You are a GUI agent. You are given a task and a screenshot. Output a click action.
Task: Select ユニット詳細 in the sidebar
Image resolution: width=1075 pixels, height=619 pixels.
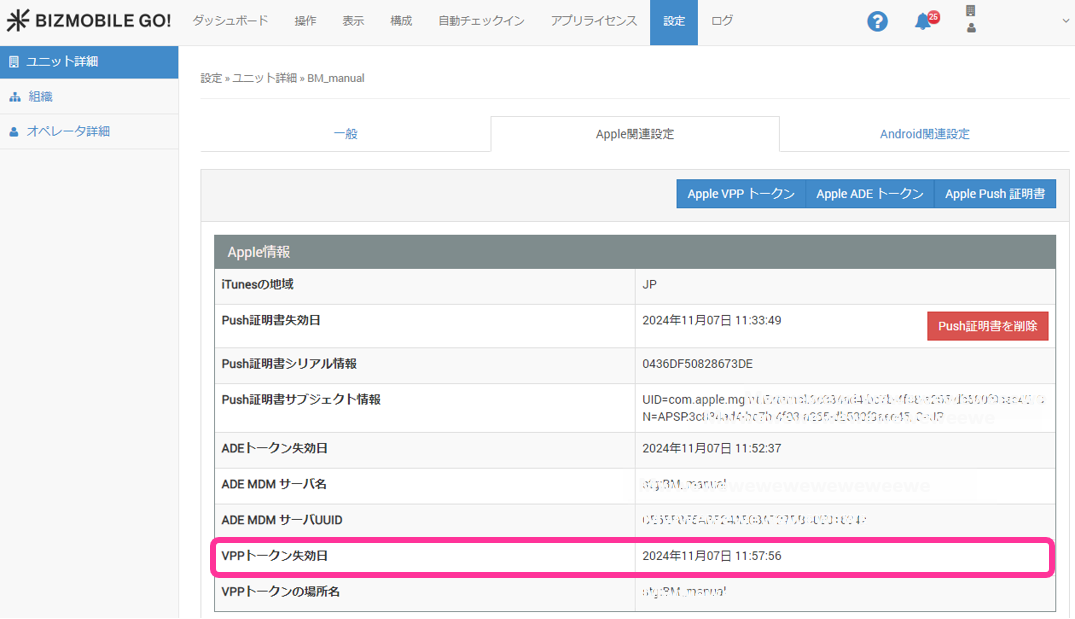click(61, 62)
